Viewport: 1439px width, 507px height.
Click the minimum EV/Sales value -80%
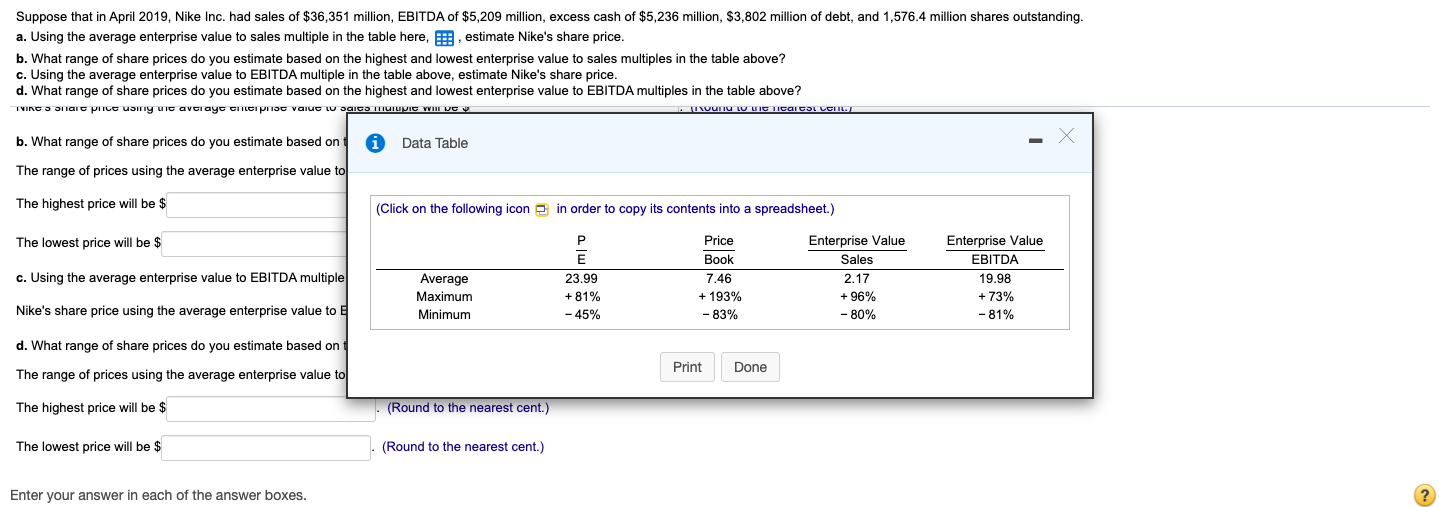point(857,315)
